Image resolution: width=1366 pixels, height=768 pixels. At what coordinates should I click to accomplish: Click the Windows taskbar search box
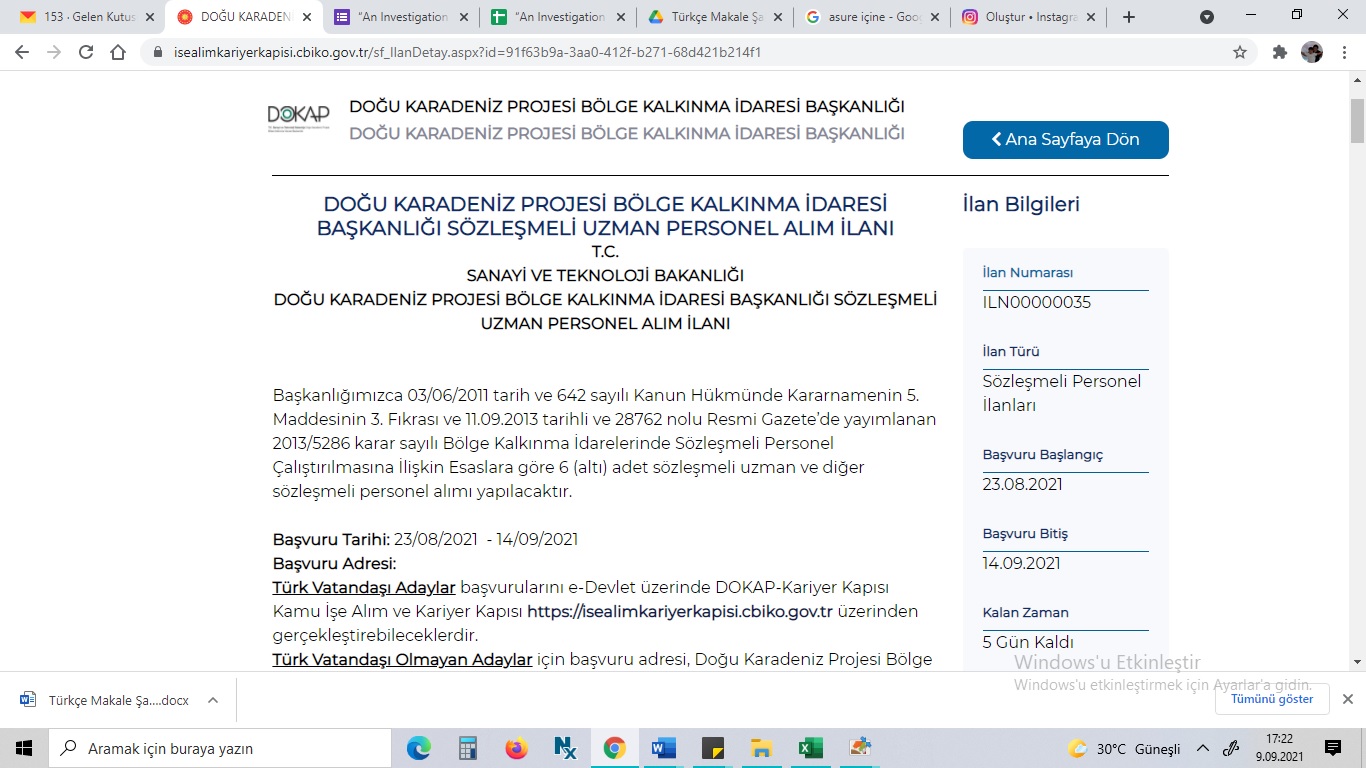coord(220,748)
